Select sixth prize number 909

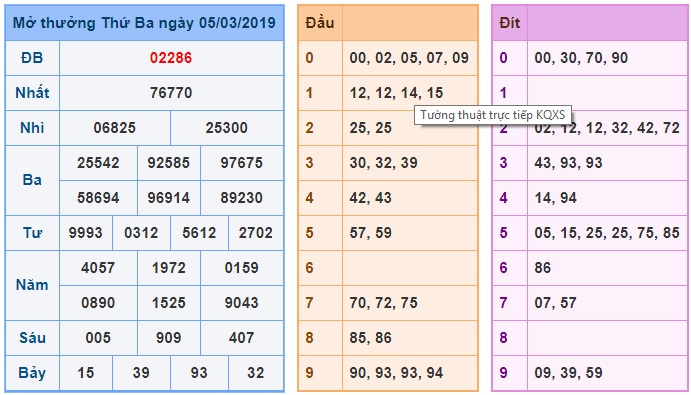coord(169,338)
